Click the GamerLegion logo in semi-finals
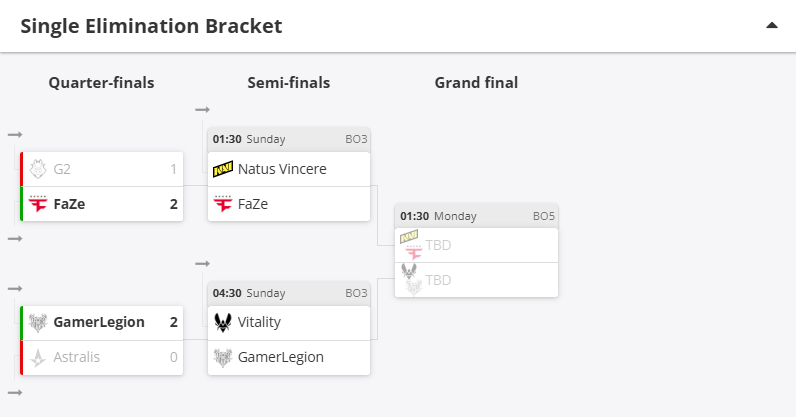 (x=223, y=357)
